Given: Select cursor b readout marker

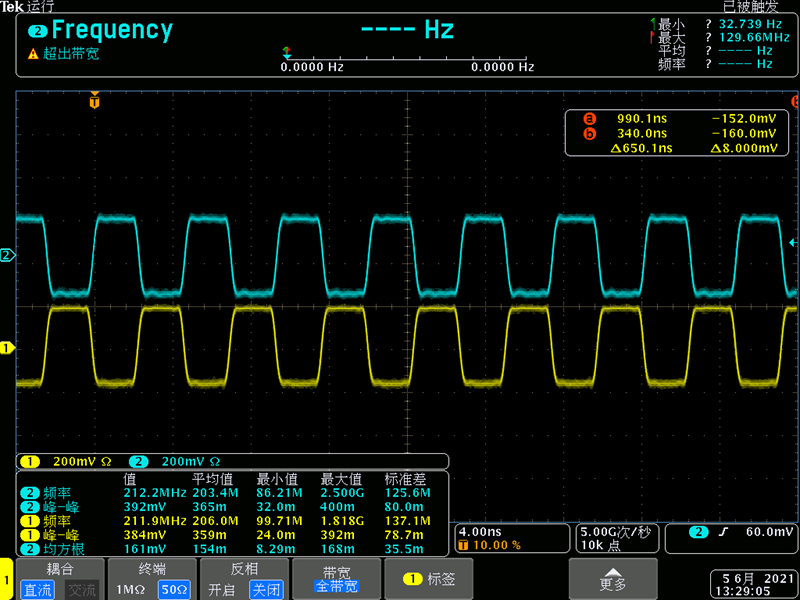Looking at the screenshot, I should (x=589, y=133).
